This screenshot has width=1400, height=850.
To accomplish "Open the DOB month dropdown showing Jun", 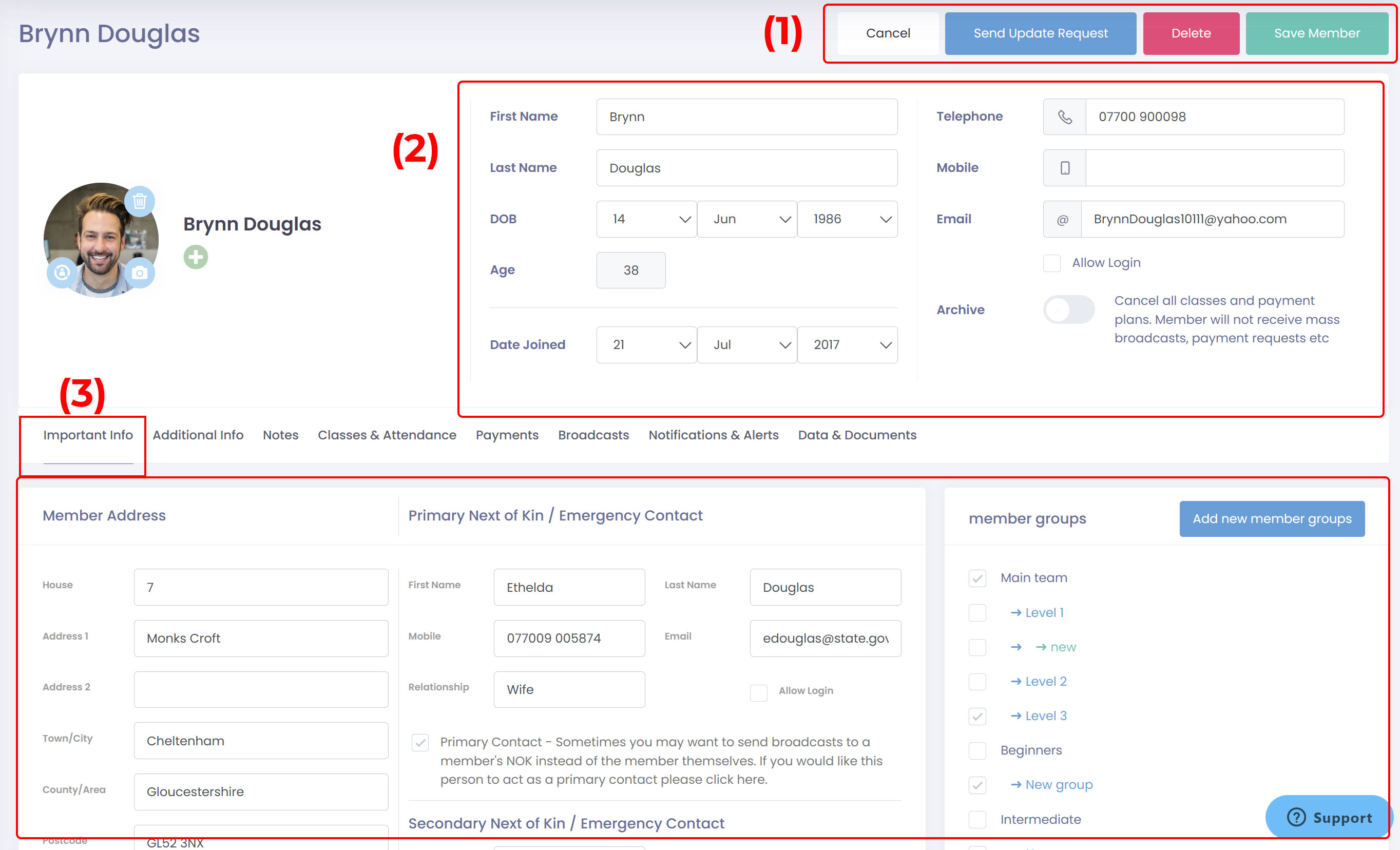I will (746, 219).
